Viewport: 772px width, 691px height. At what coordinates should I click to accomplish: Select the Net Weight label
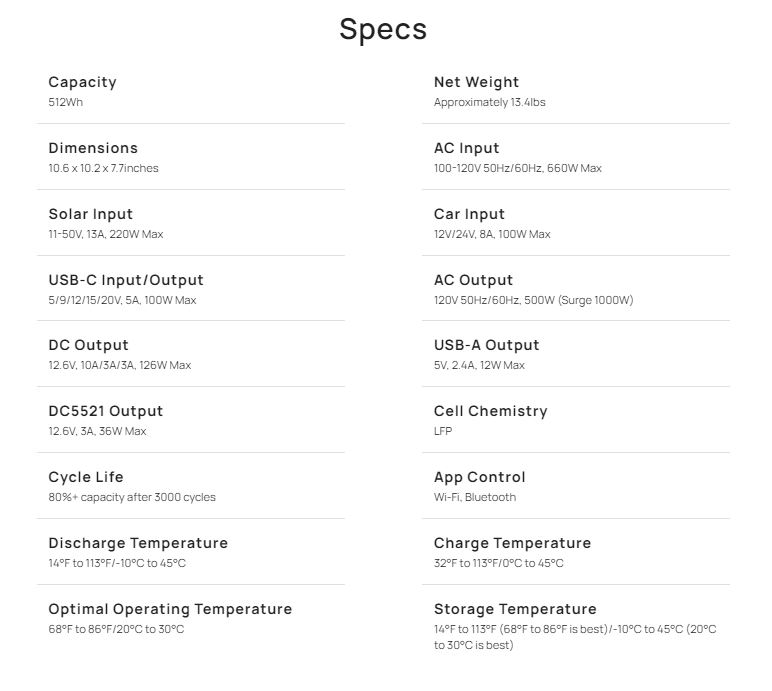(x=476, y=82)
